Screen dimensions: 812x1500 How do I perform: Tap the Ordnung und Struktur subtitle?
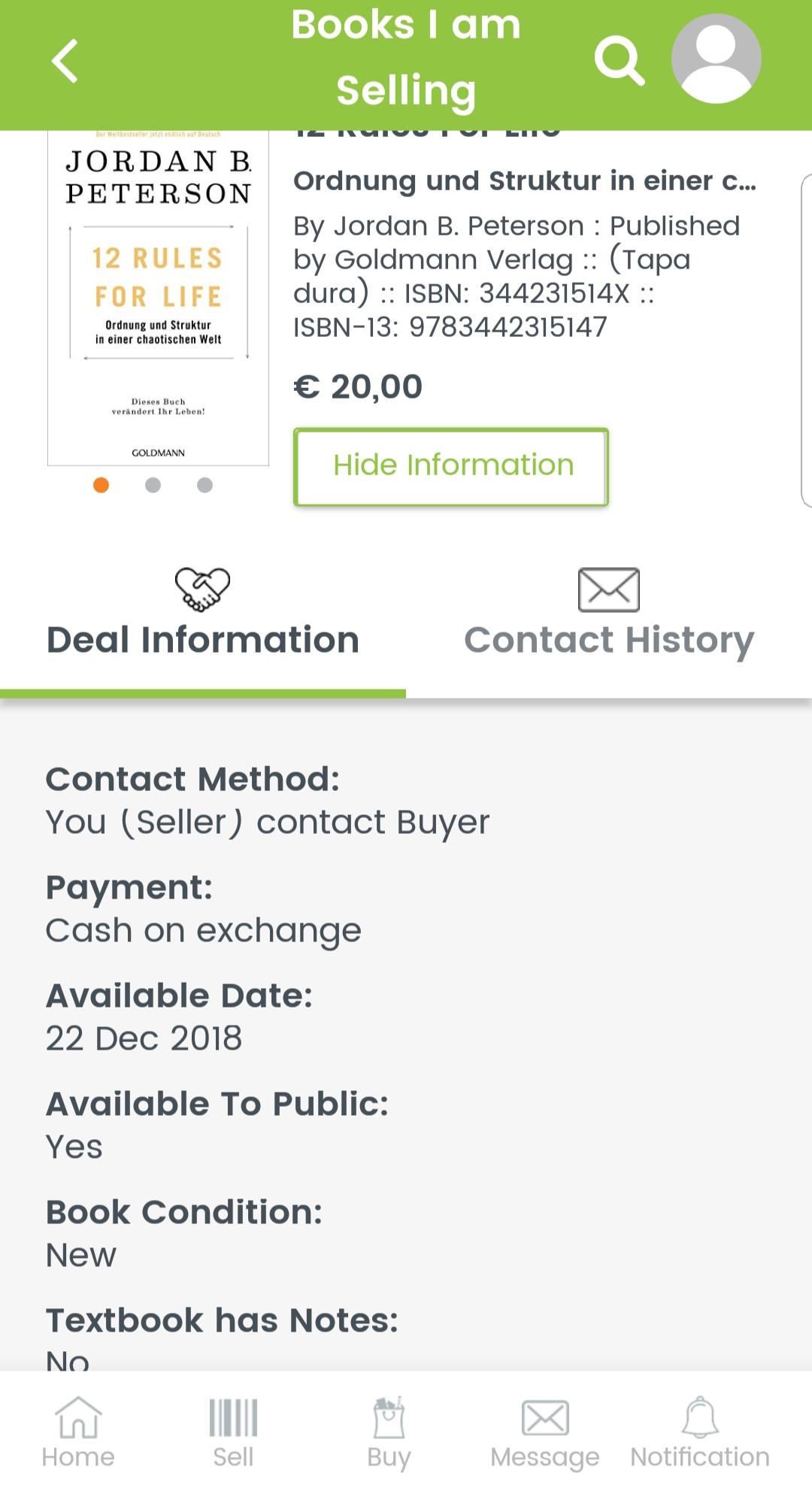[525, 180]
